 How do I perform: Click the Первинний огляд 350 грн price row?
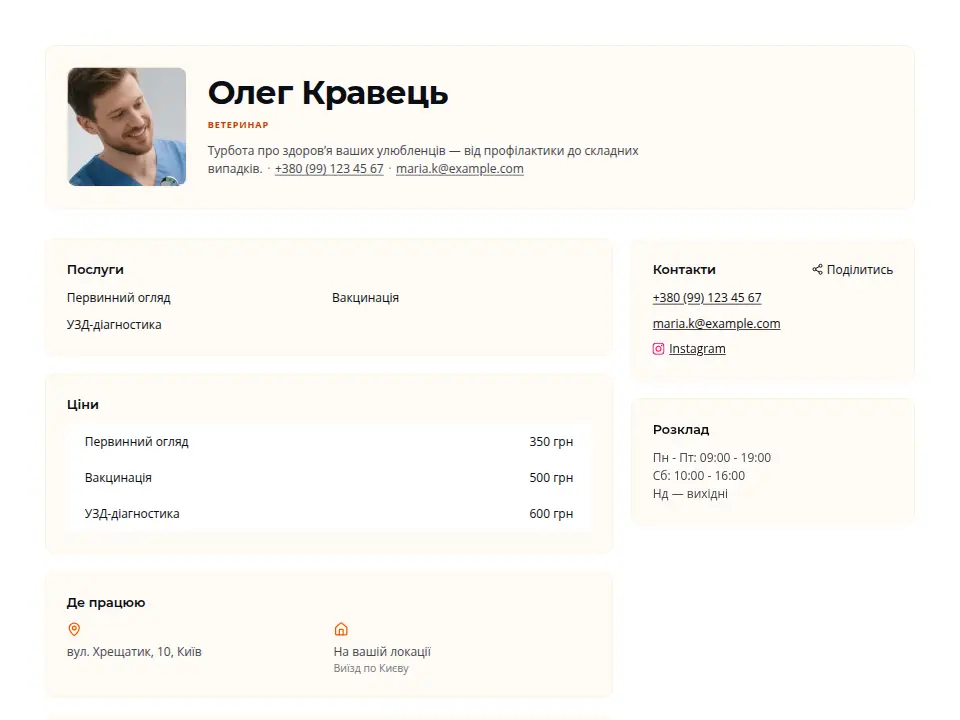click(329, 441)
